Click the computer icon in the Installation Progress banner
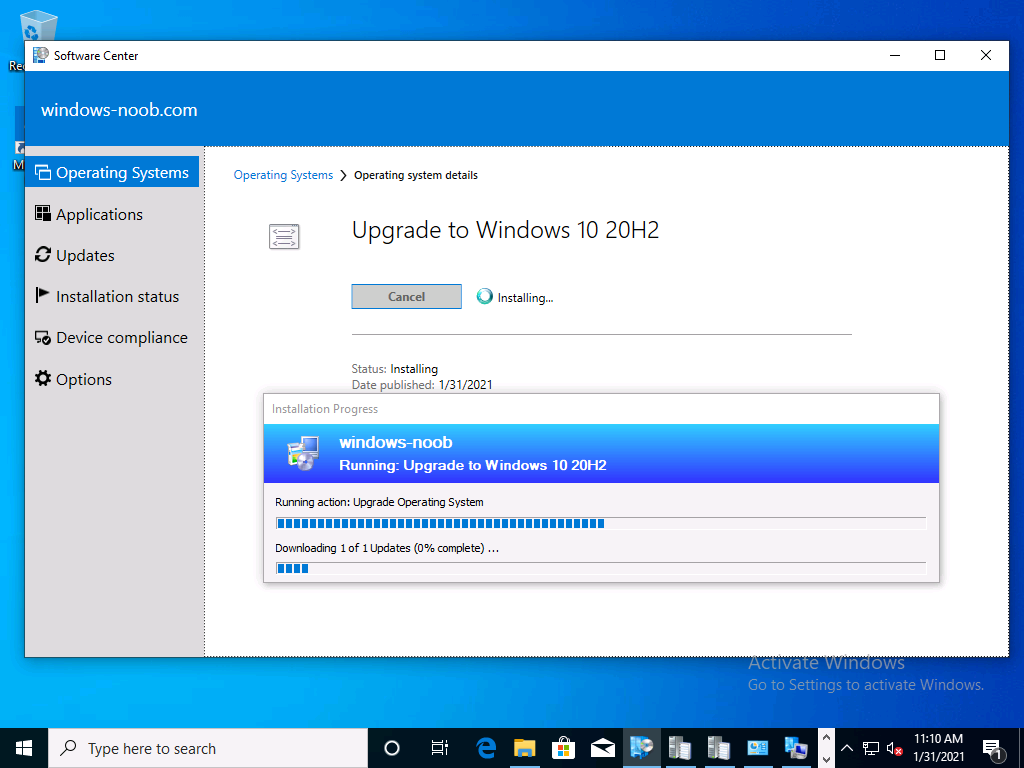This screenshot has width=1024, height=768. click(x=303, y=453)
